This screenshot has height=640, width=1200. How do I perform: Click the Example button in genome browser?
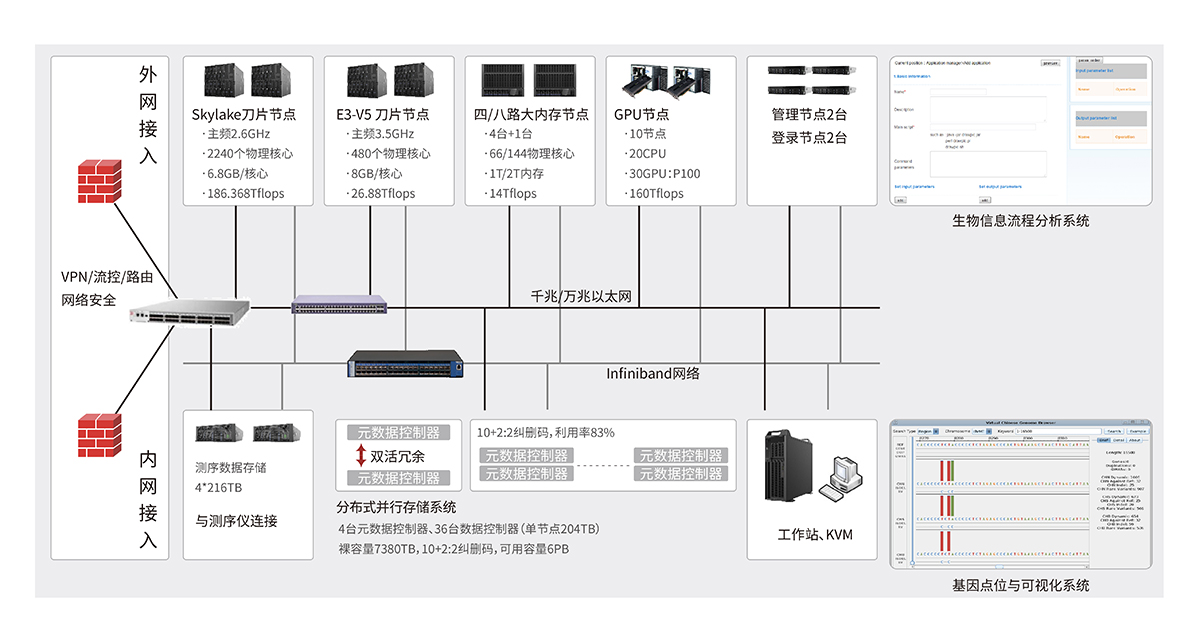(1137, 431)
